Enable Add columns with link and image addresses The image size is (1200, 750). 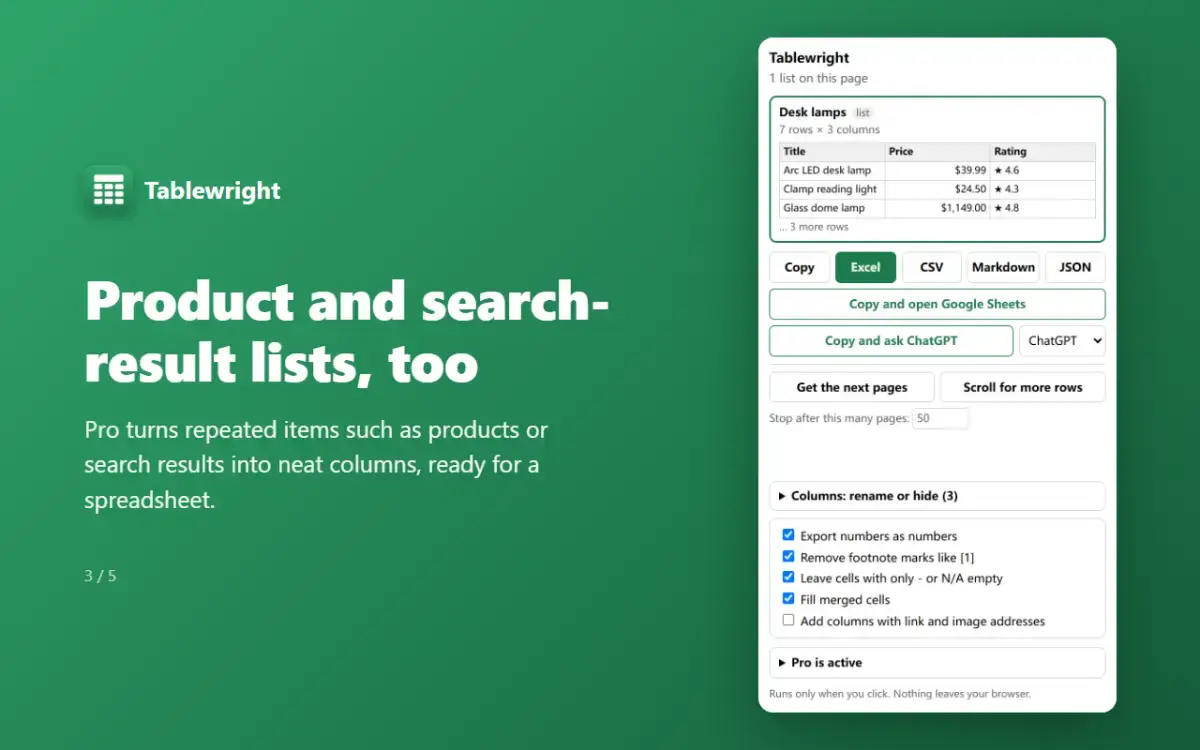pos(788,620)
